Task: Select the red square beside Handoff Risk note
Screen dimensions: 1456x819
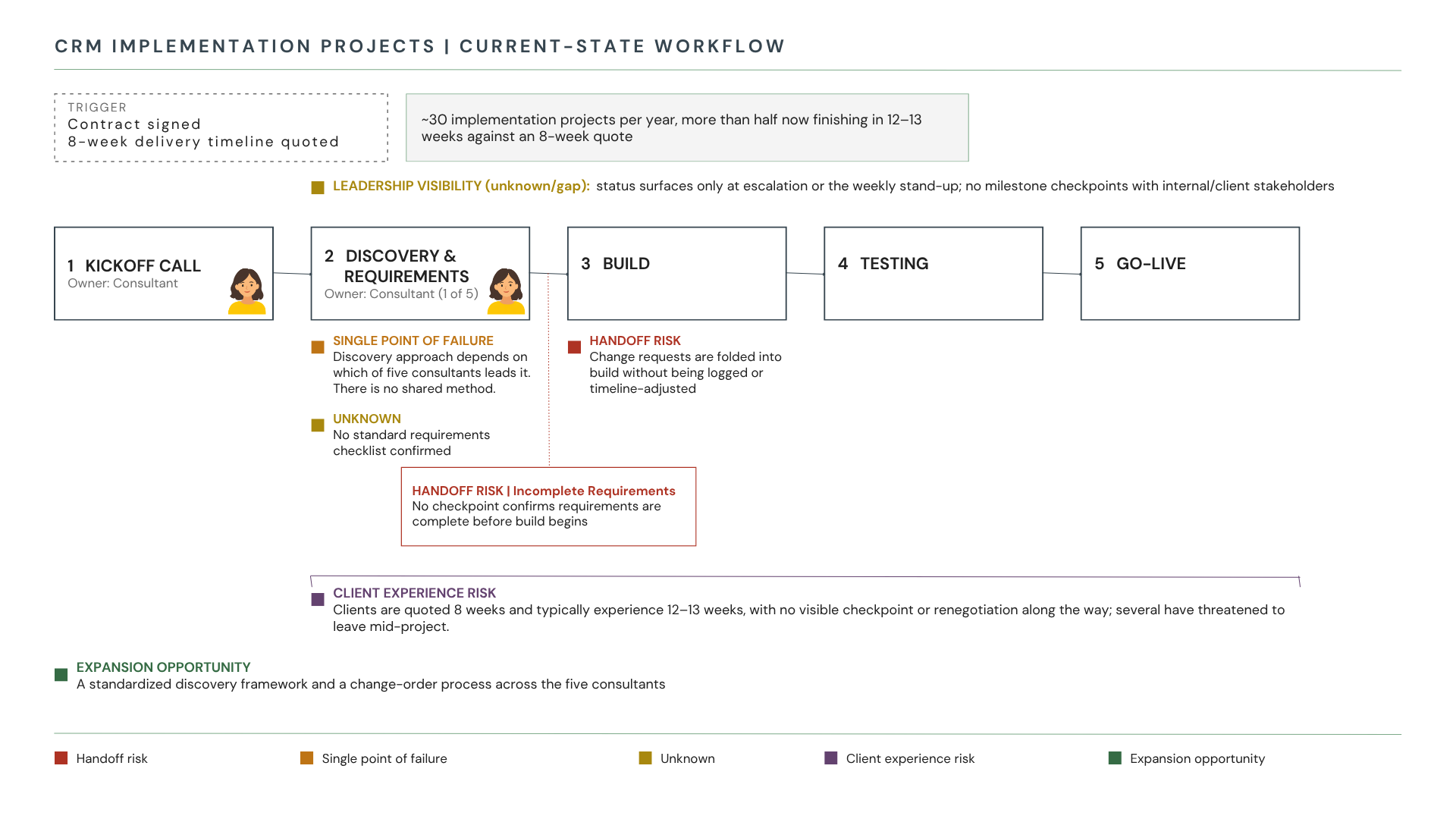Action: pyautogui.click(x=574, y=347)
